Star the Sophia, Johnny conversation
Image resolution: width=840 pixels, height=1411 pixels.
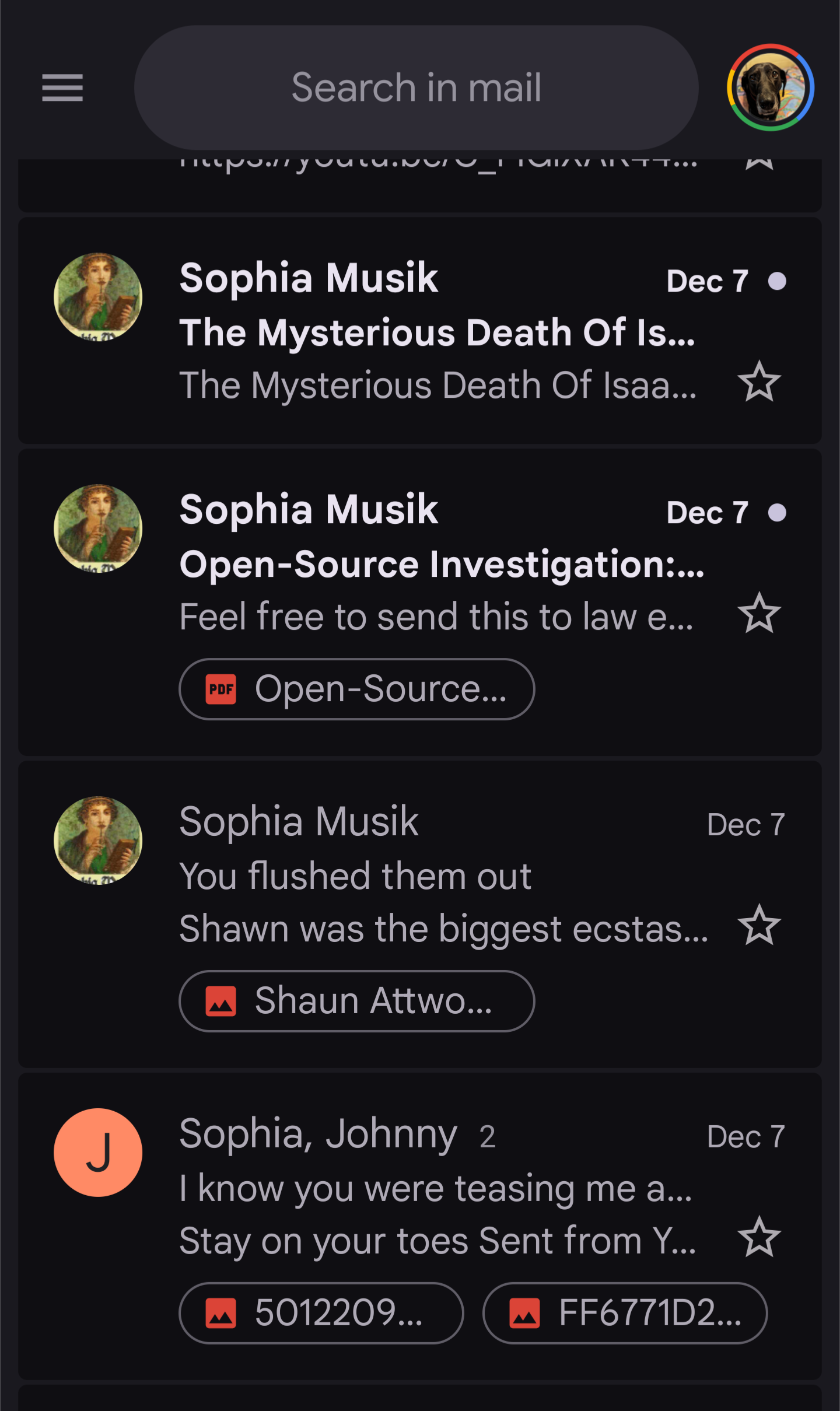pos(759,1237)
